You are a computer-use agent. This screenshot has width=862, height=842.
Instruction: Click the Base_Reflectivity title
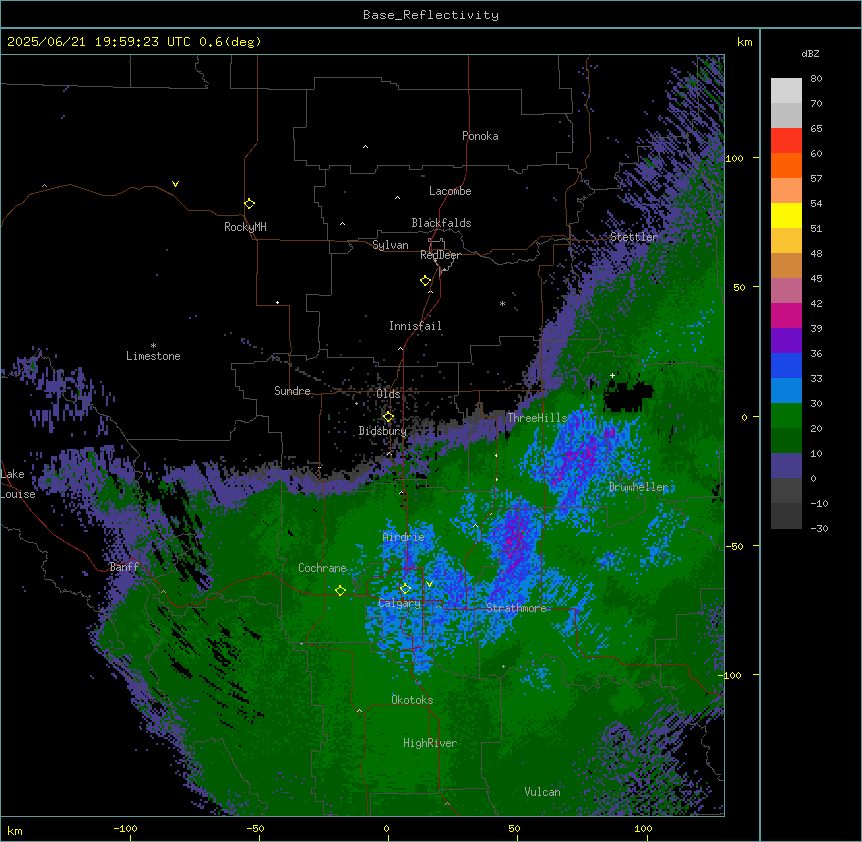point(431,15)
